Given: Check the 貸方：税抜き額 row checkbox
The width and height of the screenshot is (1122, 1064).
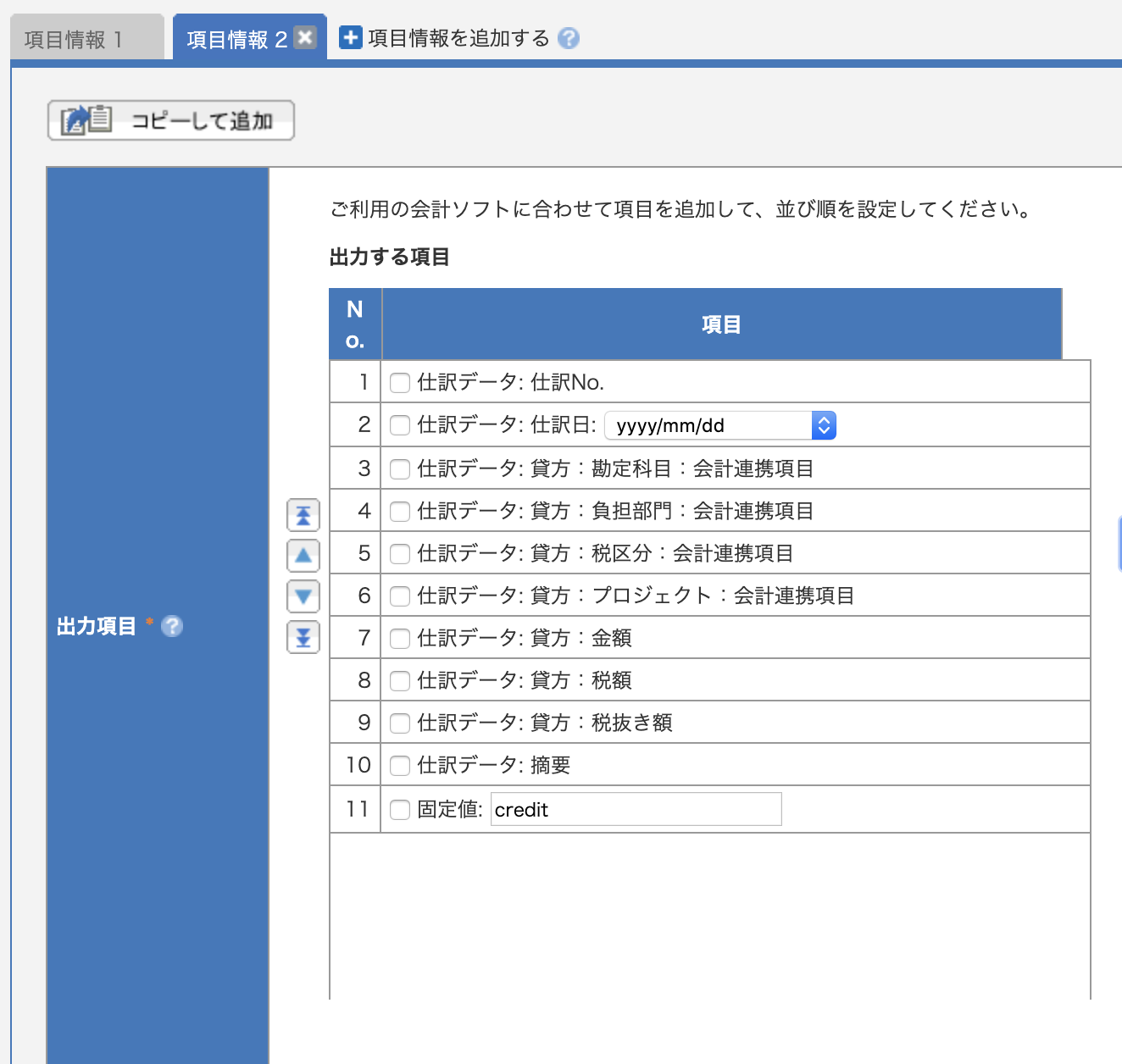Looking at the screenshot, I should 400,723.
